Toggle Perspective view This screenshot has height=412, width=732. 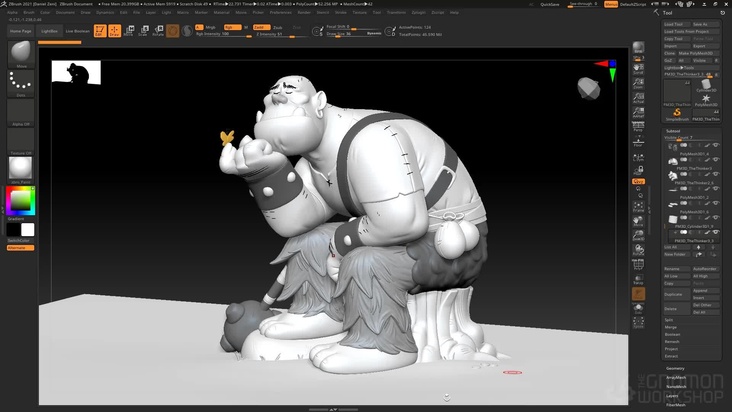click(638, 126)
